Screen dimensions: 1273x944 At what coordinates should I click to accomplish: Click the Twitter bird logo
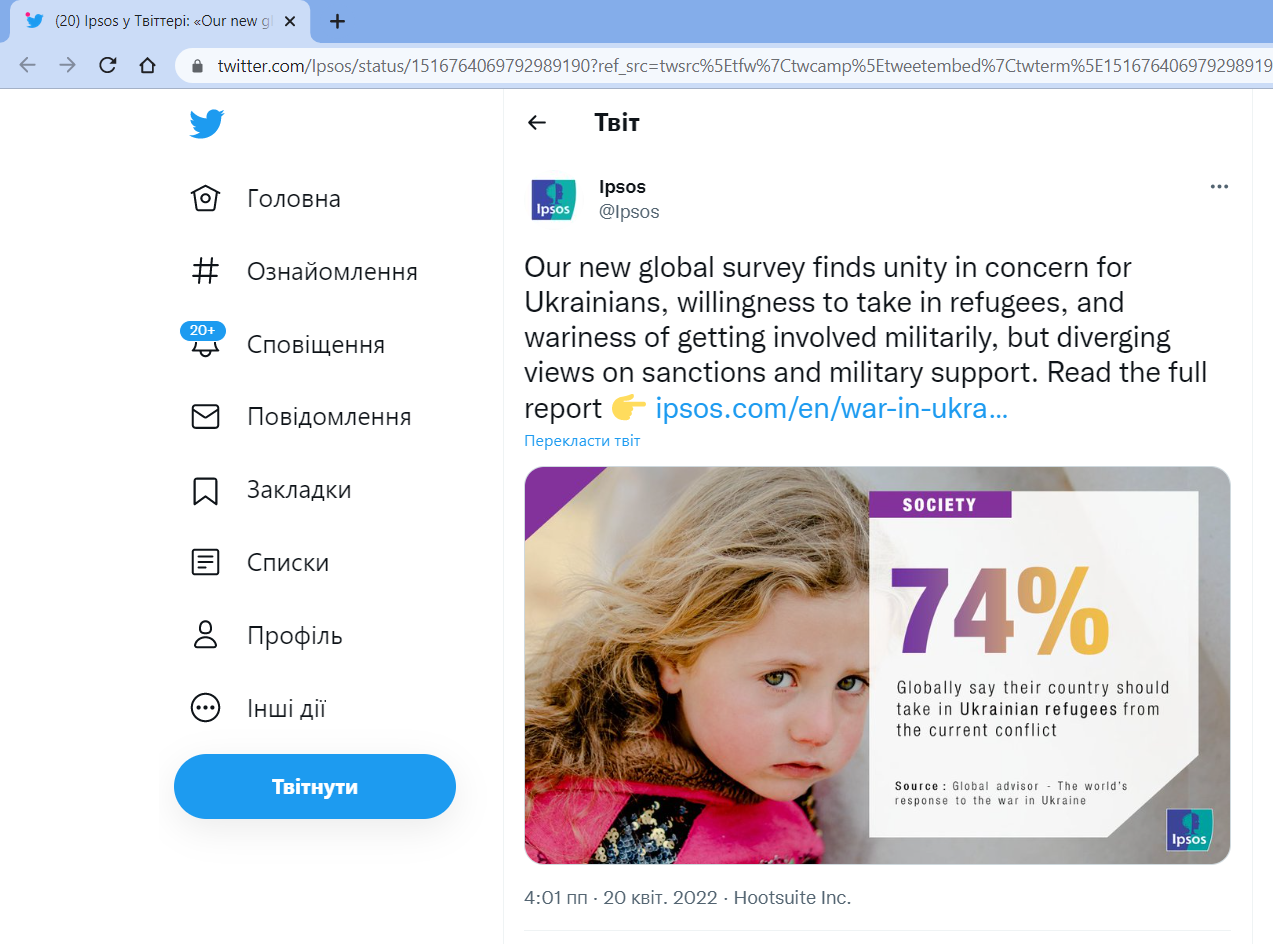[207, 124]
